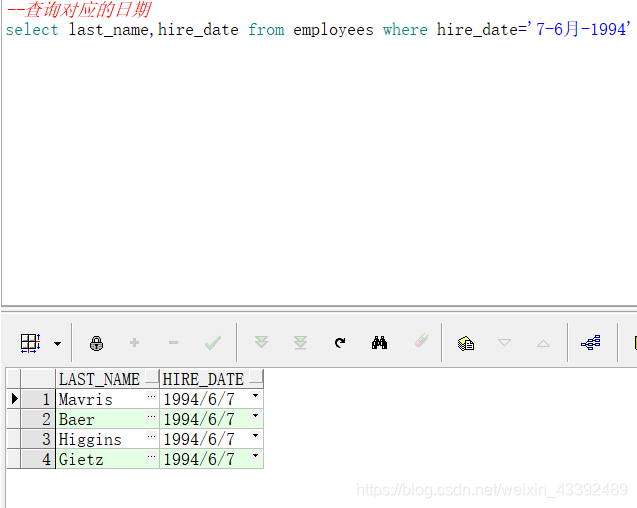
Task: Click the '7-6月-1994' date string literal
Action: tap(581, 29)
